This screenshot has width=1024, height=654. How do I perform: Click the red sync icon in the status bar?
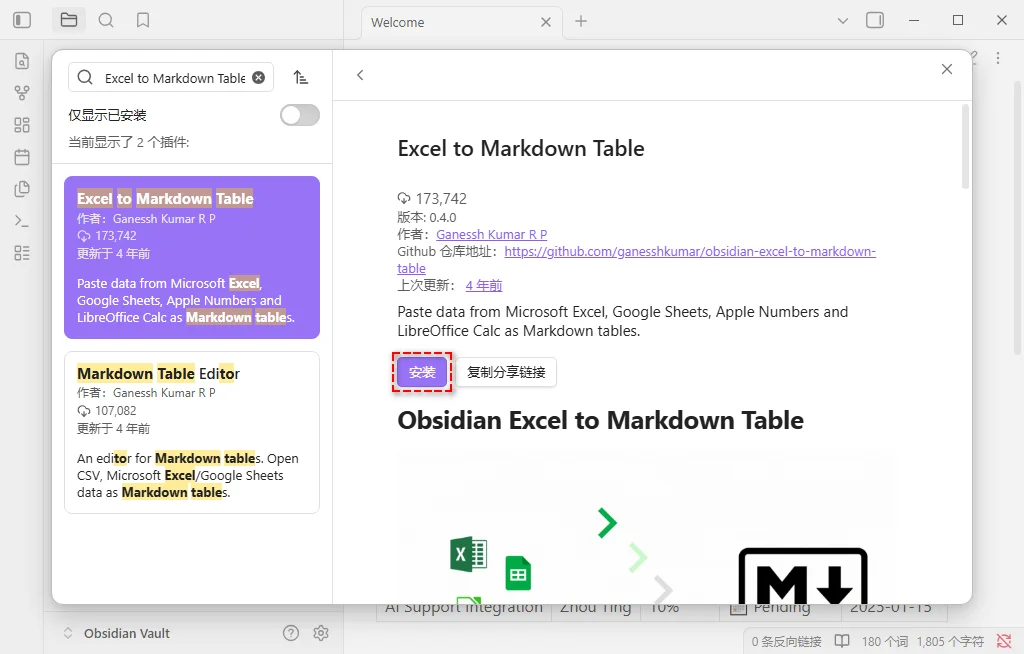coord(1005,641)
